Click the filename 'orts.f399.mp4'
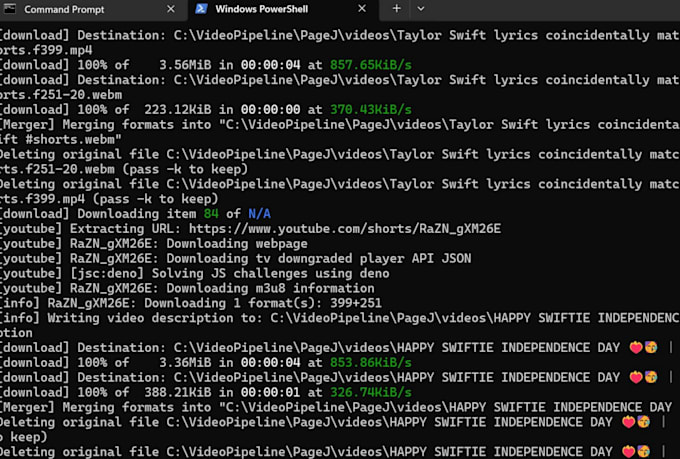Image resolution: width=680 pixels, height=459 pixels. click(46, 50)
